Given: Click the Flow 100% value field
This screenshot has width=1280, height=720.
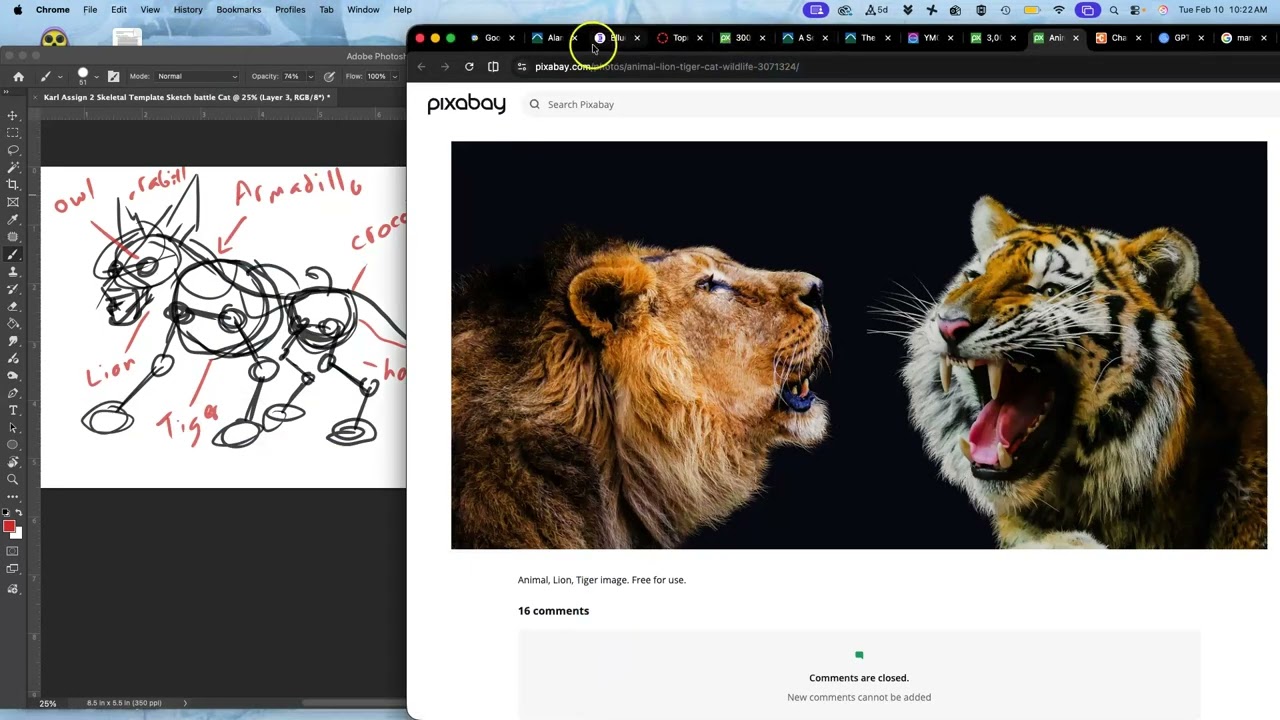Looking at the screenshot, I should [x=376, y=76].
